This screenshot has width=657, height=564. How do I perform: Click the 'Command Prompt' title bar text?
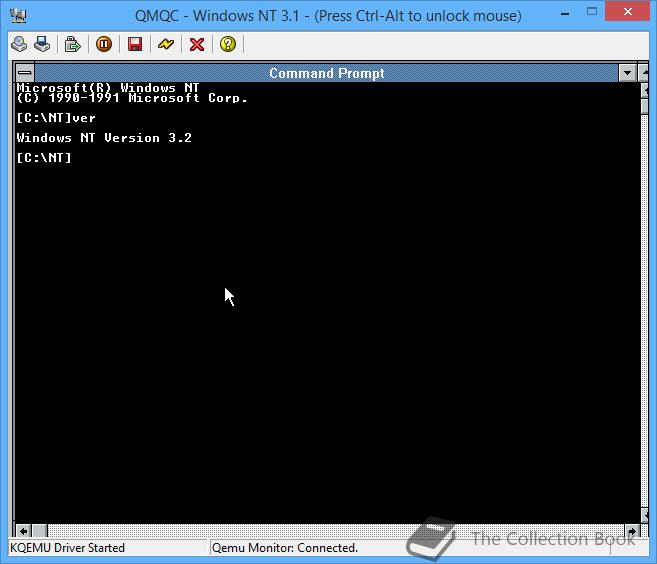click(x=327, y=73)
